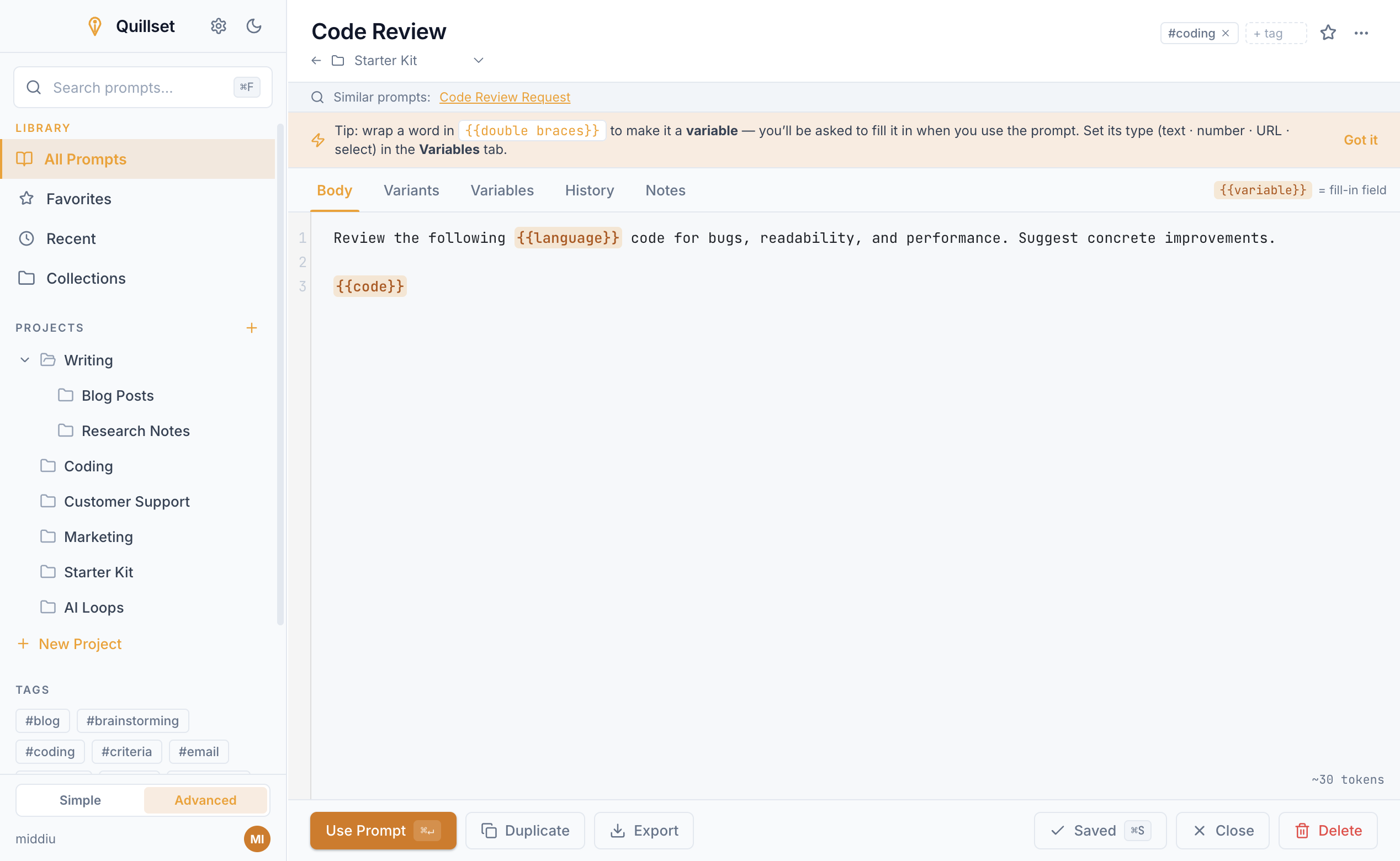1400x861 pixels.
Task: Expand the Starter Kit folder dropdown
Action: pos(479,60)
